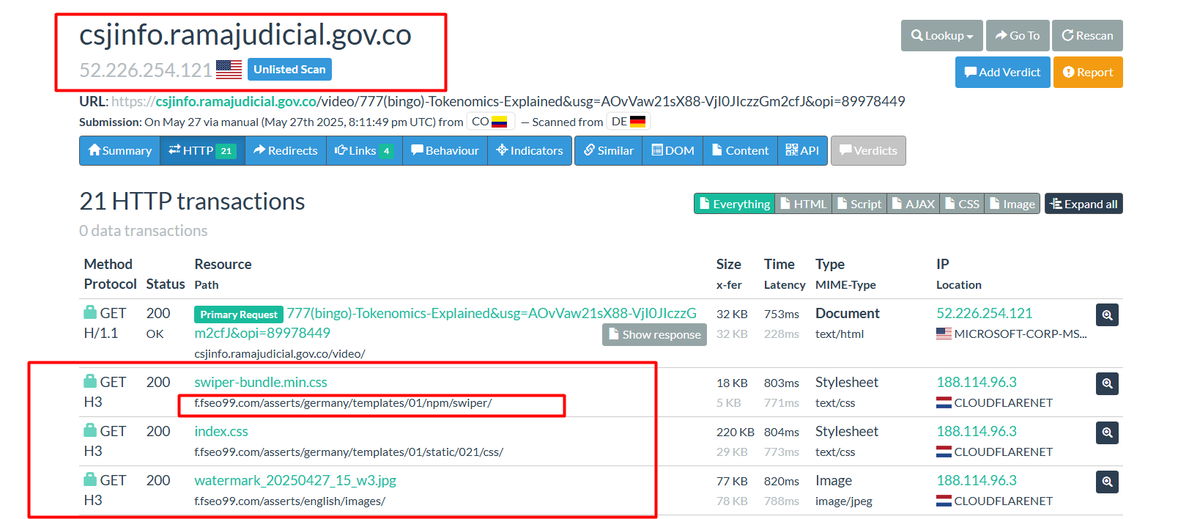
Task: Click the 188.114.96.3 IP in the watermark row
Action: point(976,480)
